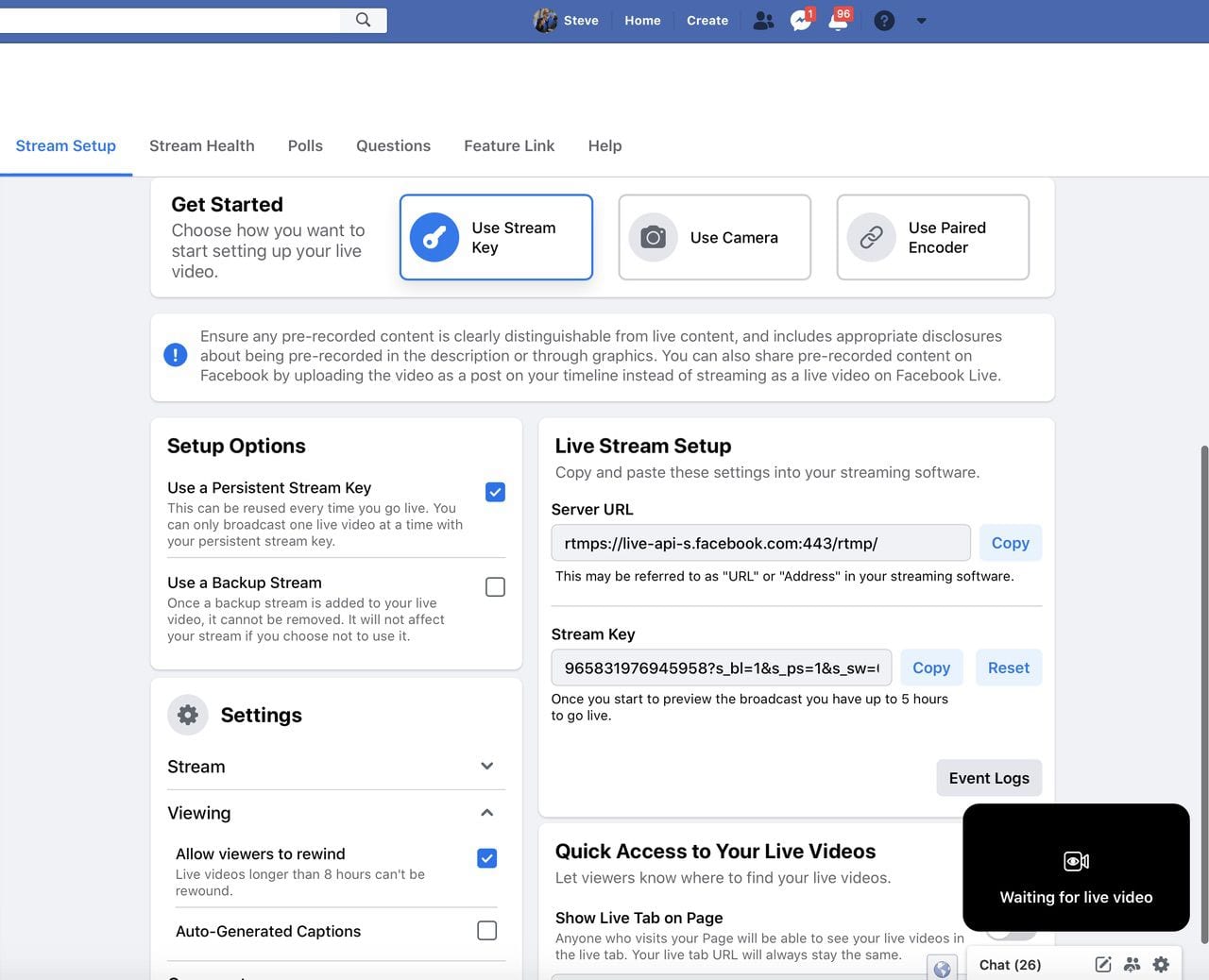Enable the Use a Backup Stream checkbox
1209x980 pixels.
[495, 587]
